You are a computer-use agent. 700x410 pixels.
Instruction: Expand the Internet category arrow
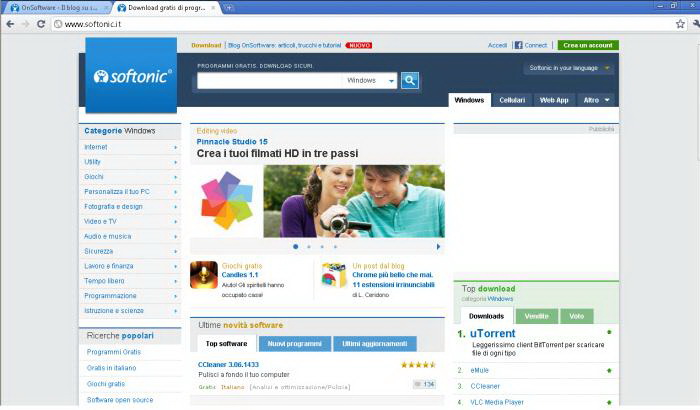[175, 147]
